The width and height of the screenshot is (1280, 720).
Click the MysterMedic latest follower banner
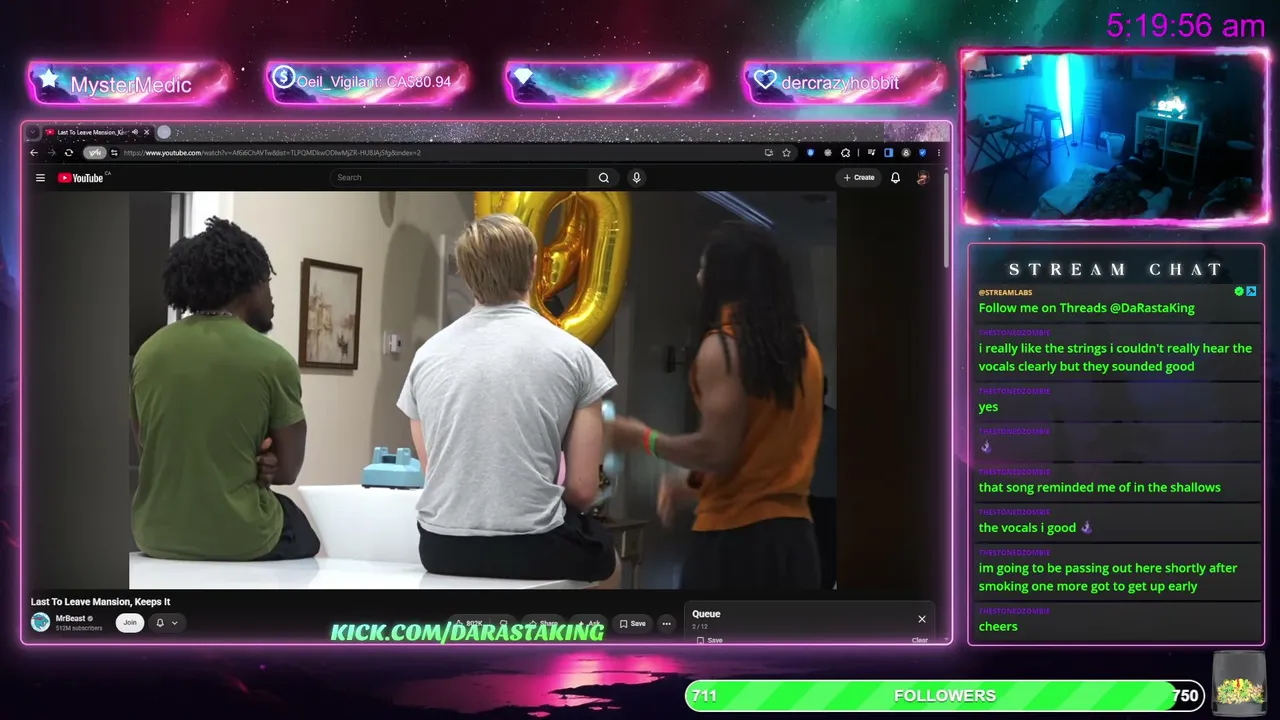click(129, 84)
